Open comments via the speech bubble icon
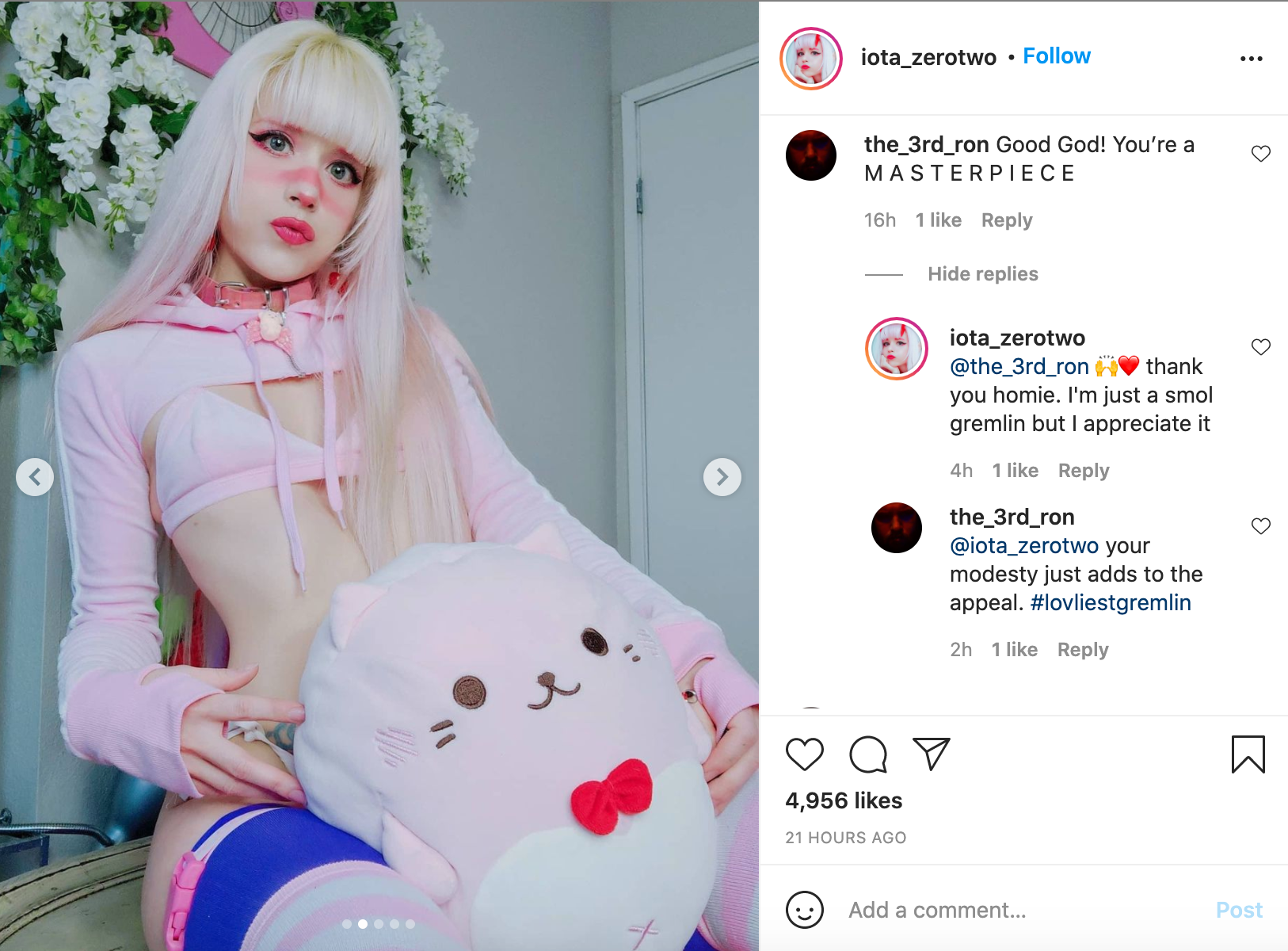 [x=868, y=754]
